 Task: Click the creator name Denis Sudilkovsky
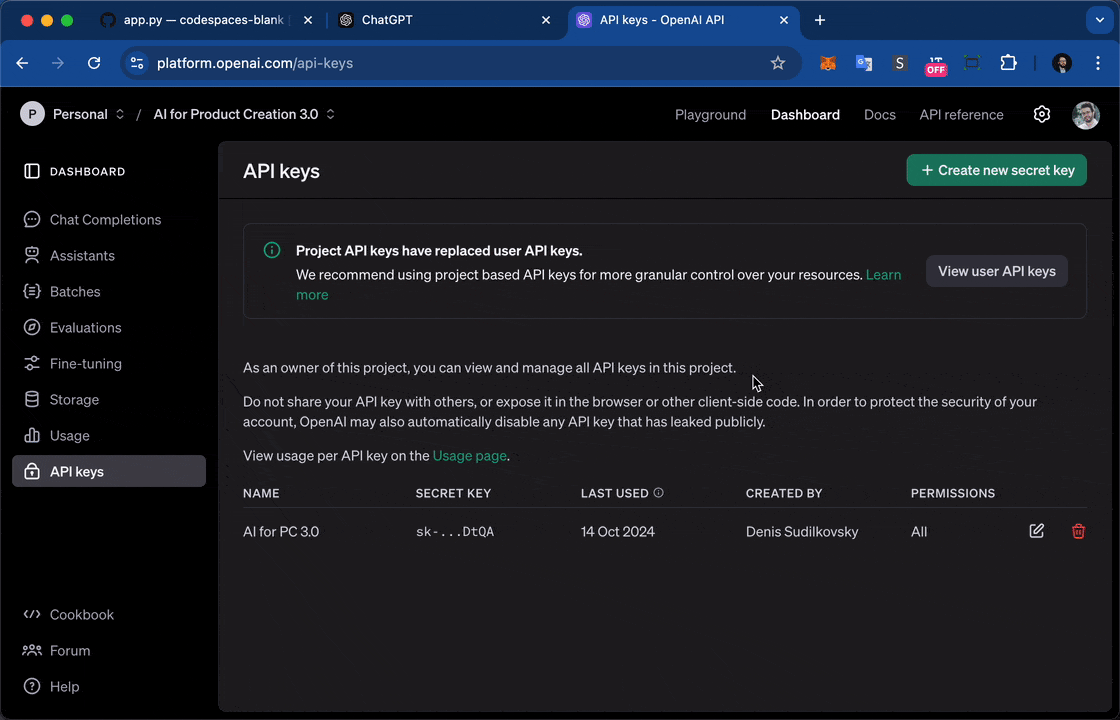click(x=801, y=531)
